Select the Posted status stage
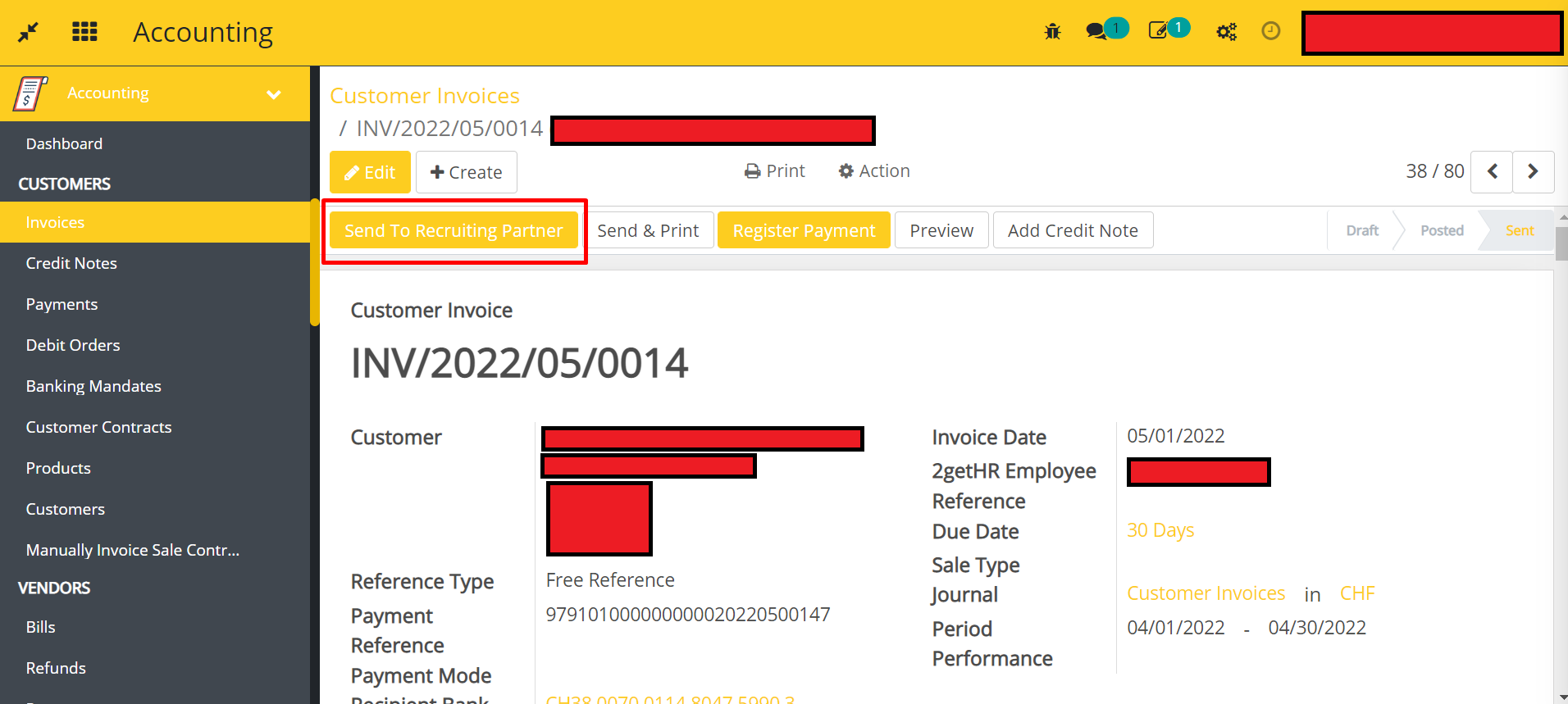 click(x=1441, y=230)
